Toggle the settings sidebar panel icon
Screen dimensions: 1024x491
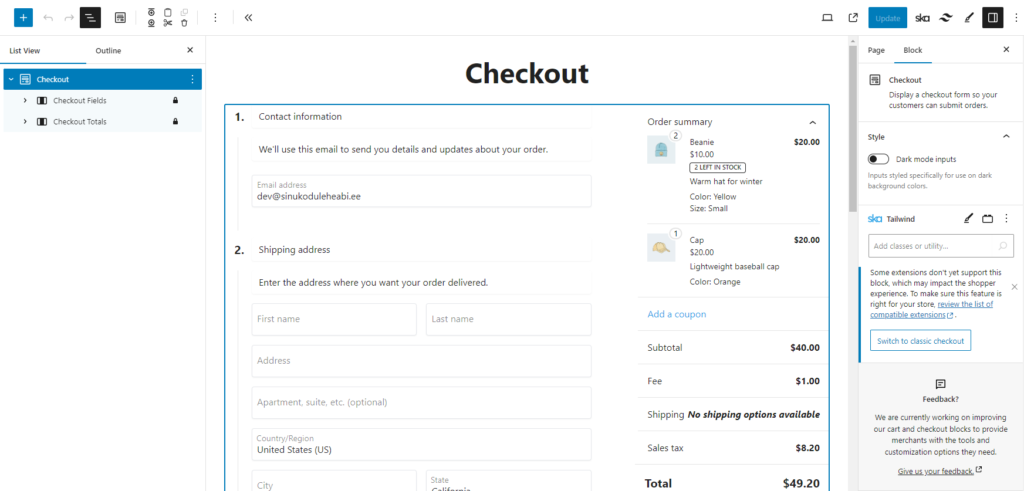(x=992, y=18)
